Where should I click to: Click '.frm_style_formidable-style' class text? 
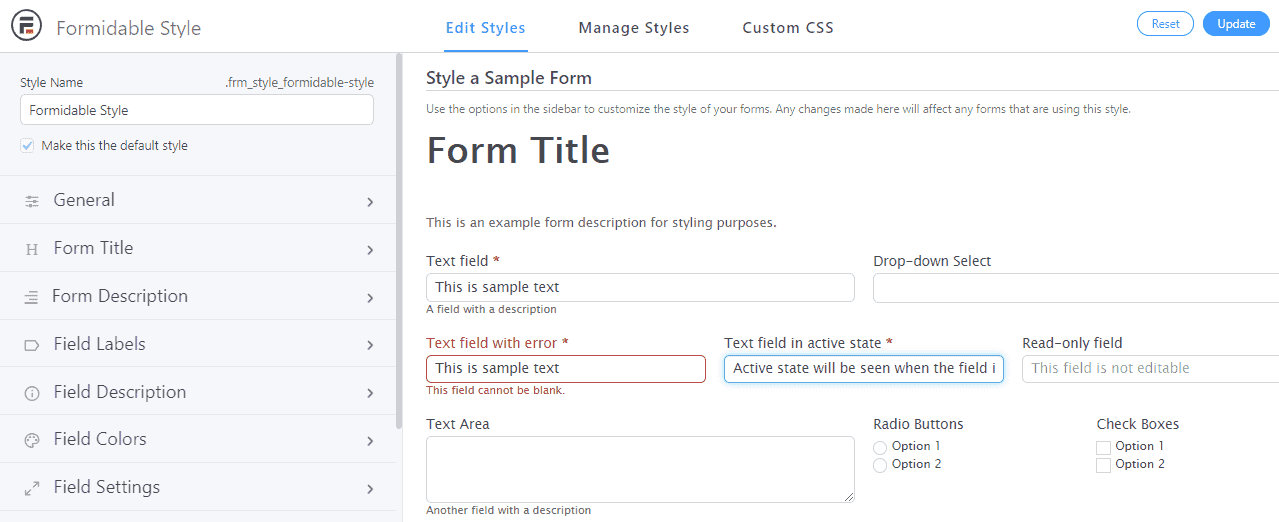click(299, 83)
